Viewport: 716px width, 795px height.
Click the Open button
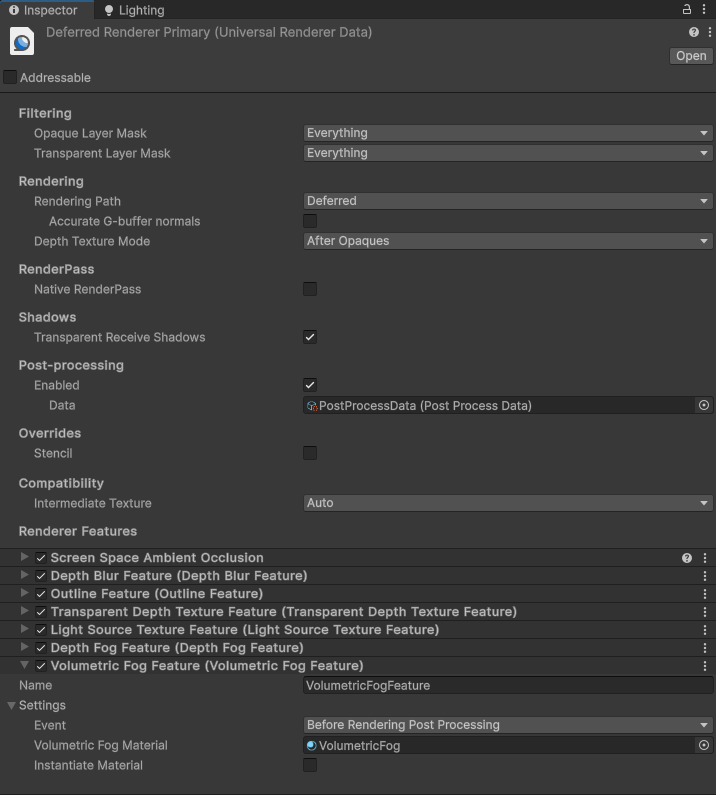[x=691, y=56]
